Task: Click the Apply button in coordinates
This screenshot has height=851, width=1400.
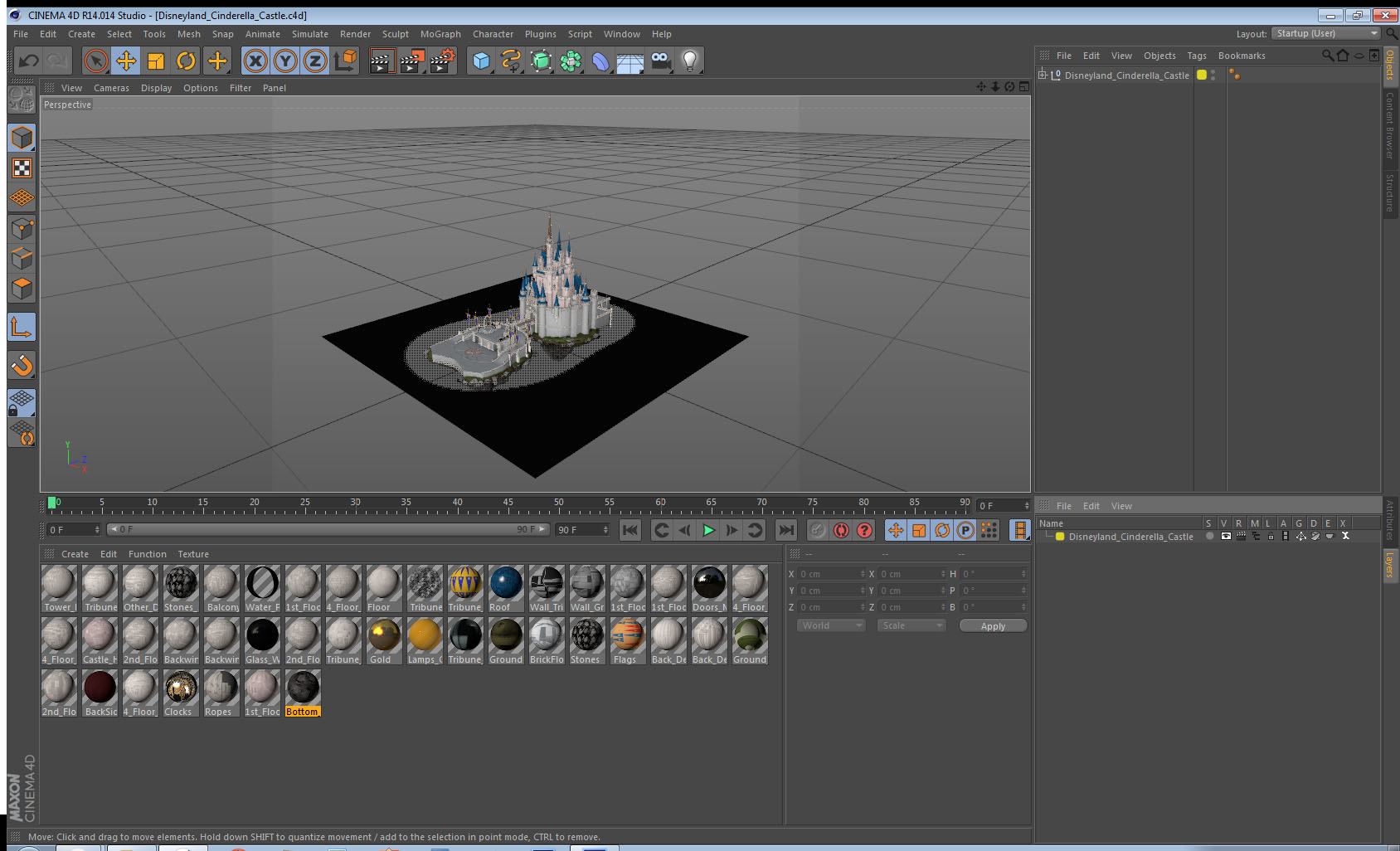Action: 993,626
